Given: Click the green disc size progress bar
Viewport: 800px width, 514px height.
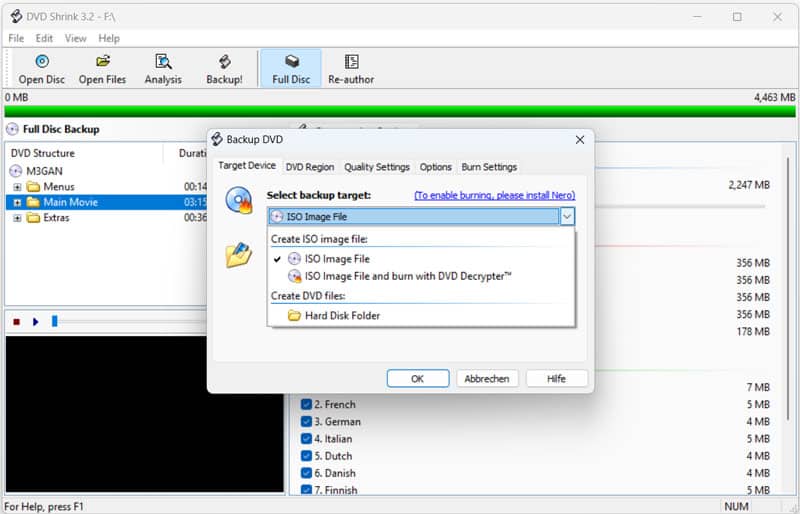Looking at the screenshot, I should tap(400, 111).
